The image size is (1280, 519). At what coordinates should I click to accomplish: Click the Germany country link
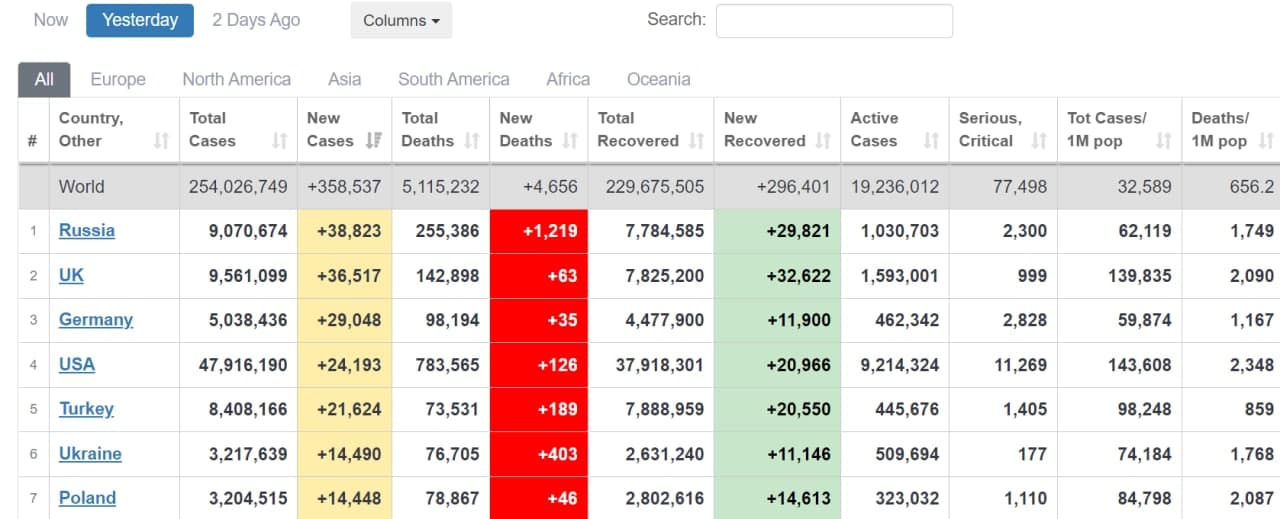[96, 319]
